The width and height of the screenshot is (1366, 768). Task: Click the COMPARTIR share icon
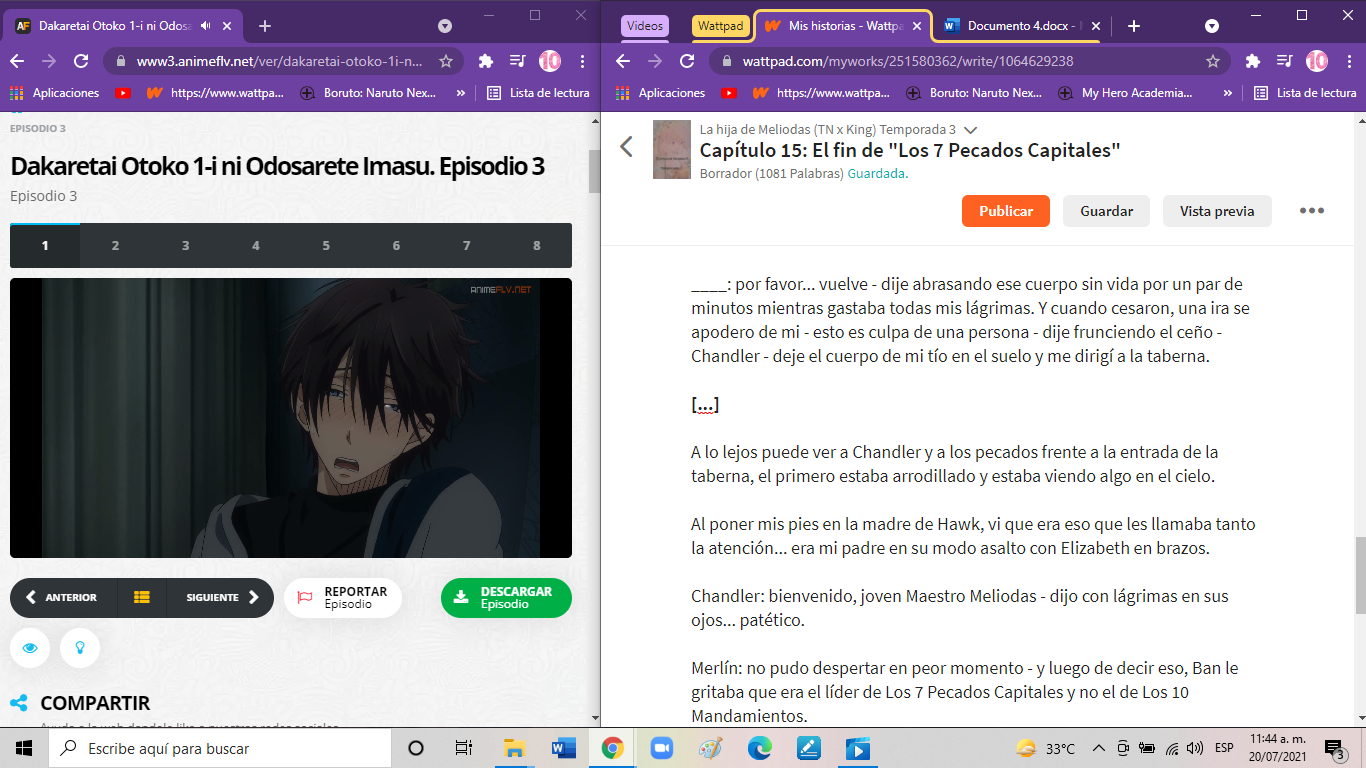[19, 703]
